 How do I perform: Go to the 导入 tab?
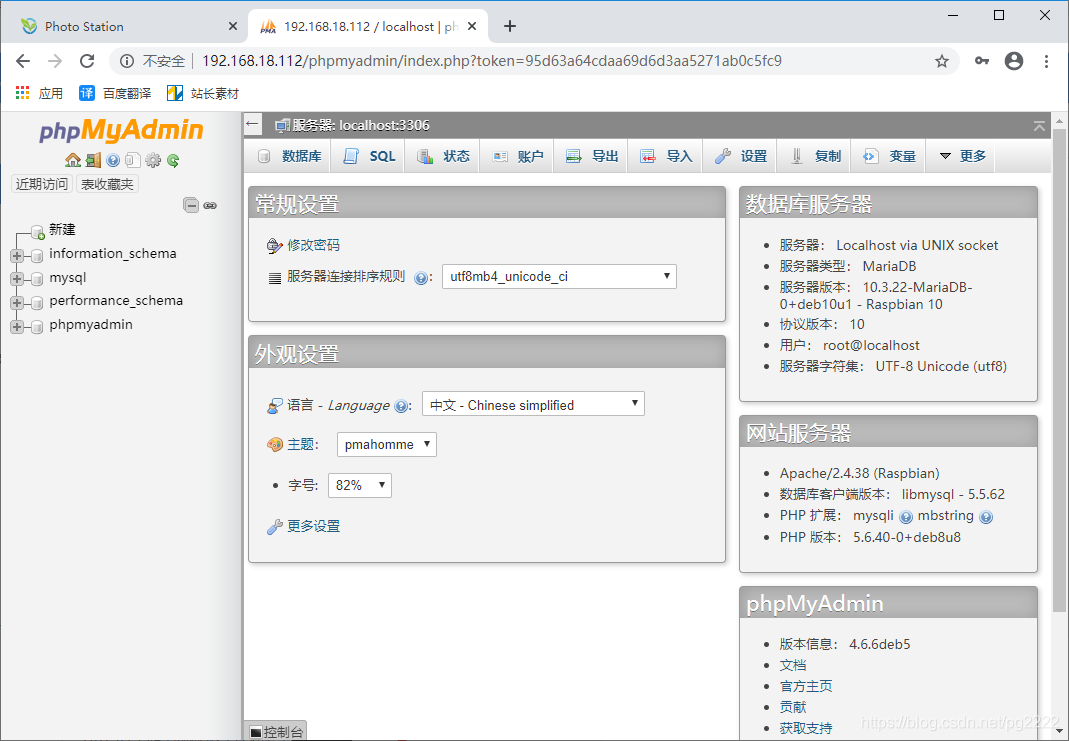click(x=666, y=156)
